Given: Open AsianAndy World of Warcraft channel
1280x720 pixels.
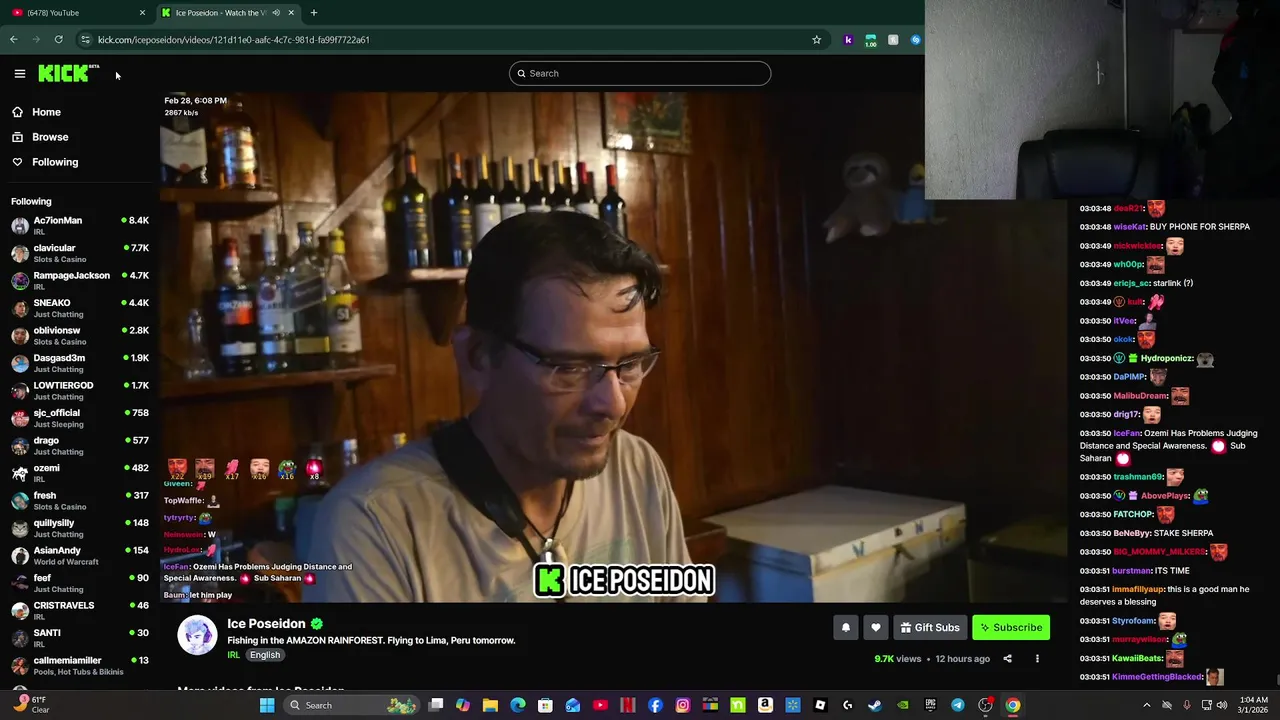Looking at the screenshot, I should coord(80,555).
